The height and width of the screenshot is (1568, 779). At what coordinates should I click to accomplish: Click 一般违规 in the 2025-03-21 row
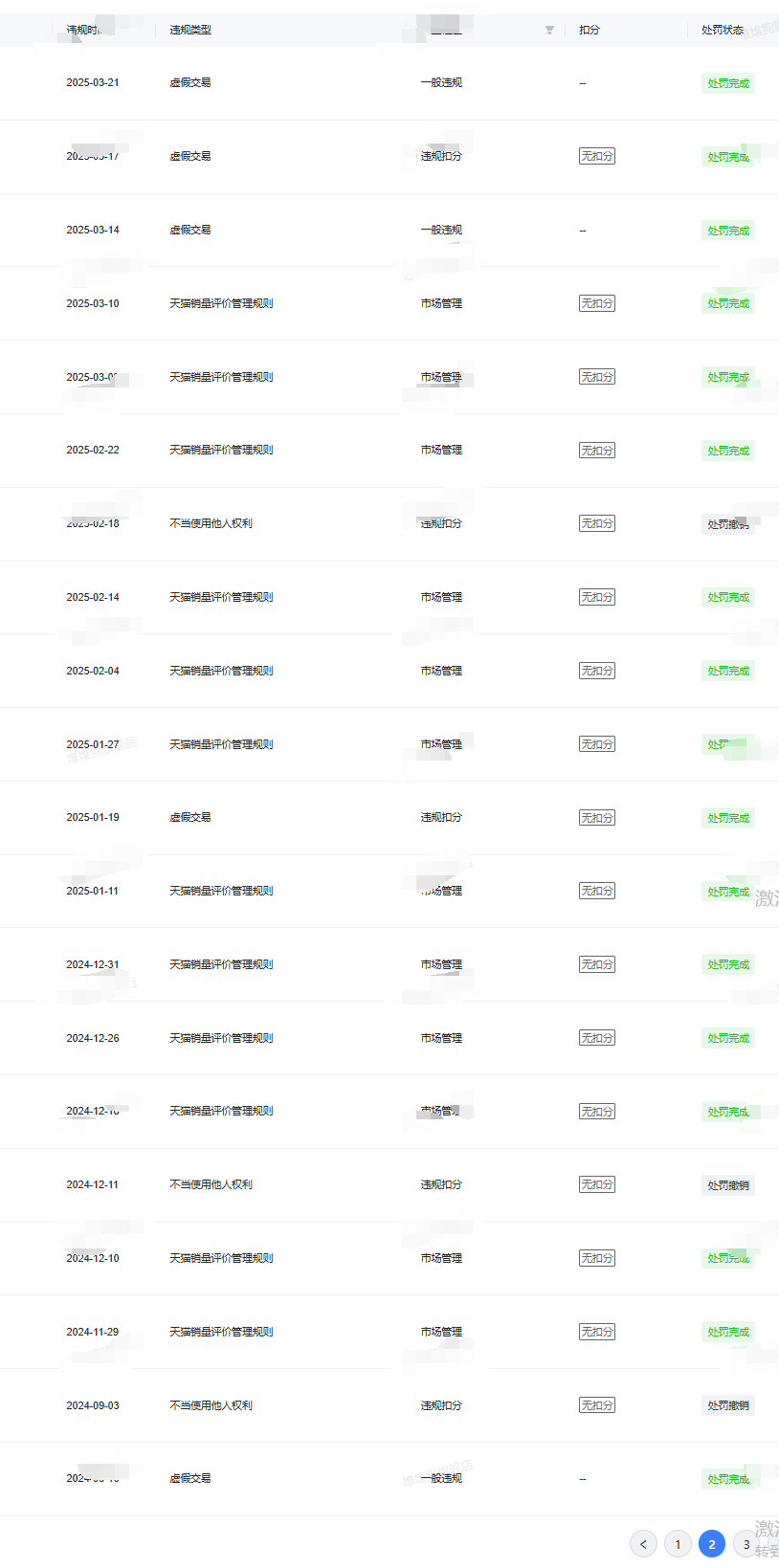[x=441, y=83]
